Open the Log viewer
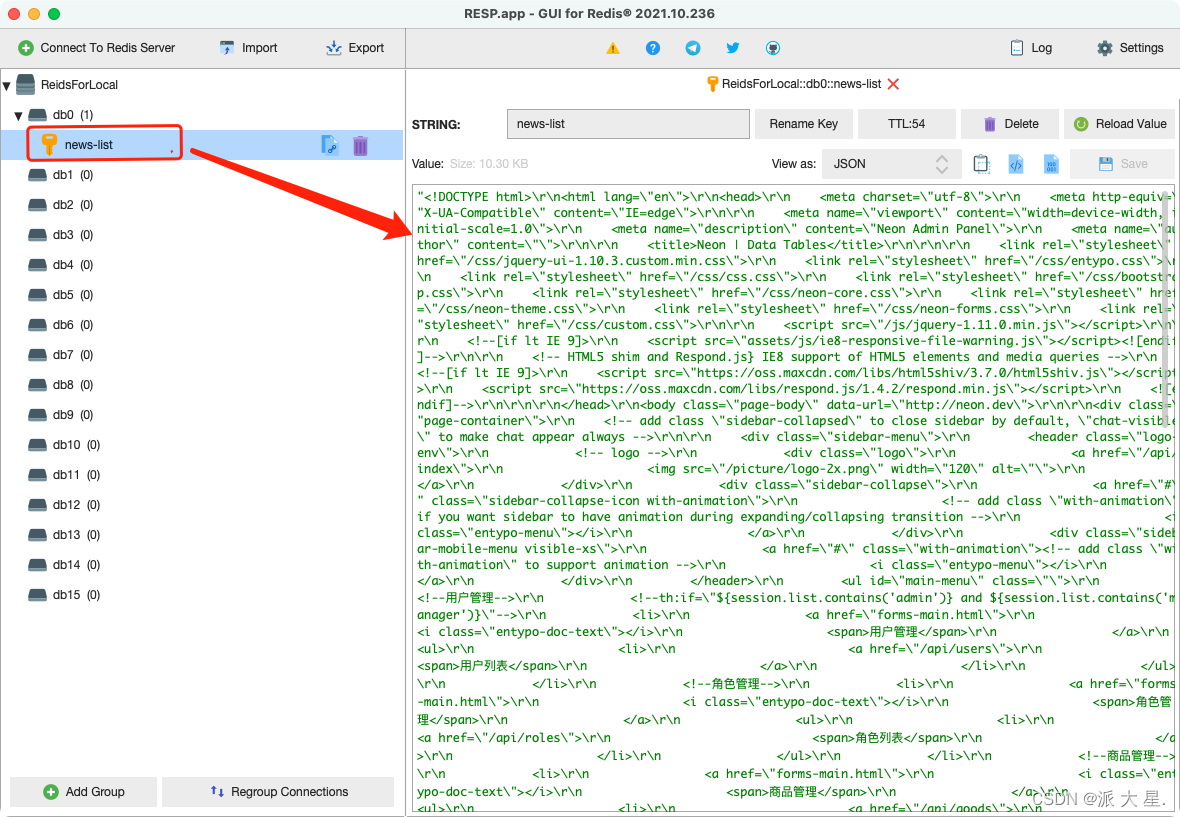 1031,48
